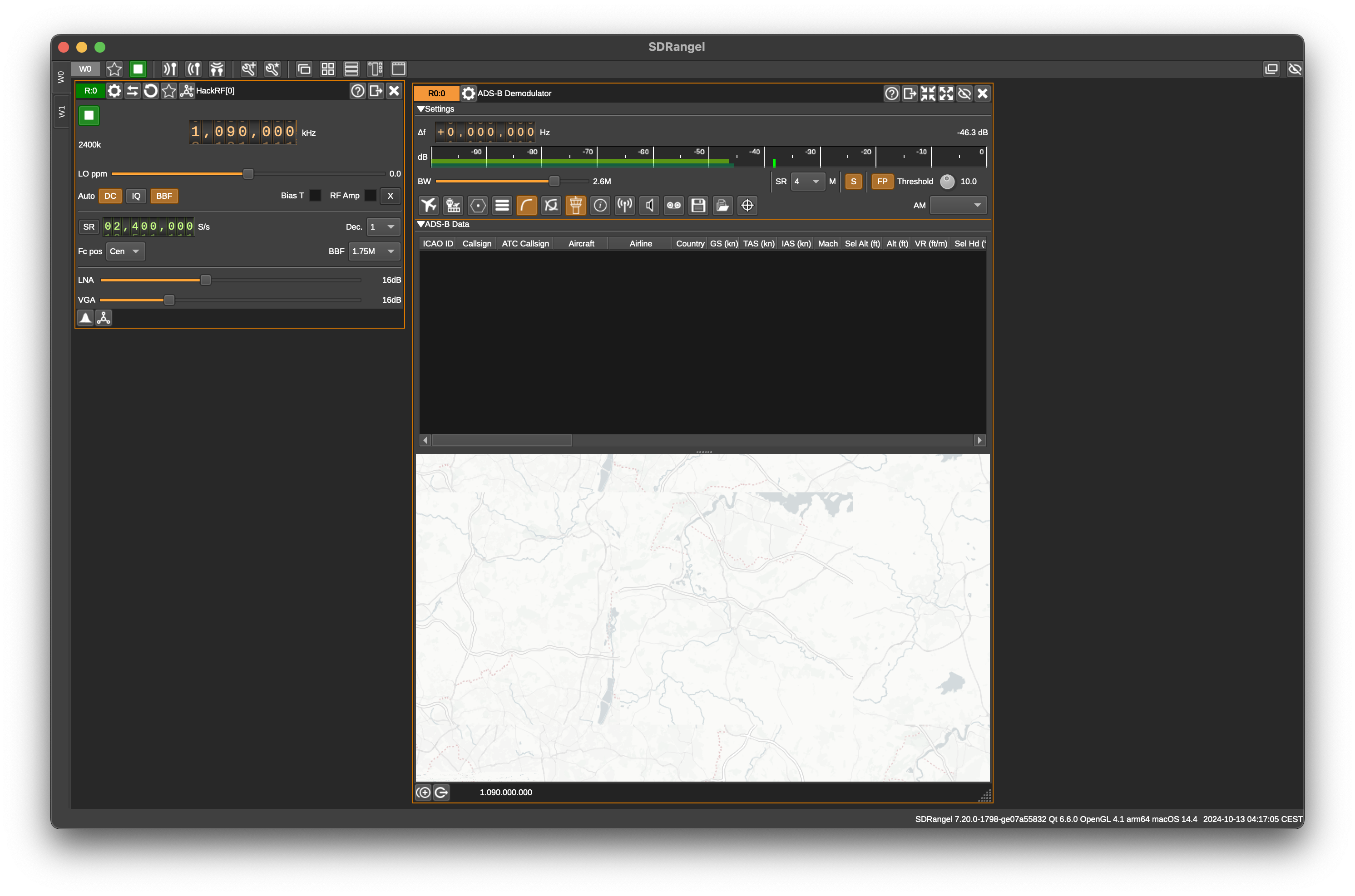Add a receiver device from top toolbar

click(169, 69)
